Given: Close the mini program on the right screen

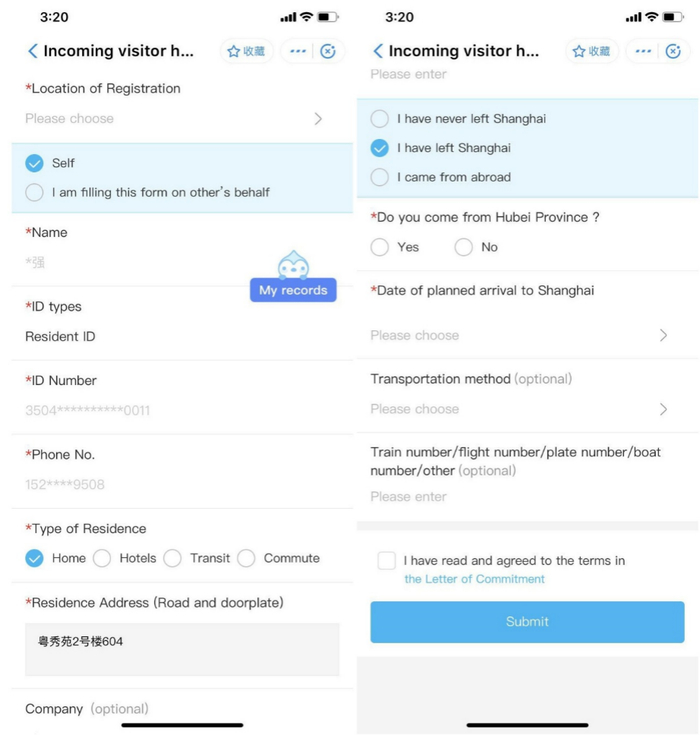Looking at the screenshot, I should click(673, 51).
